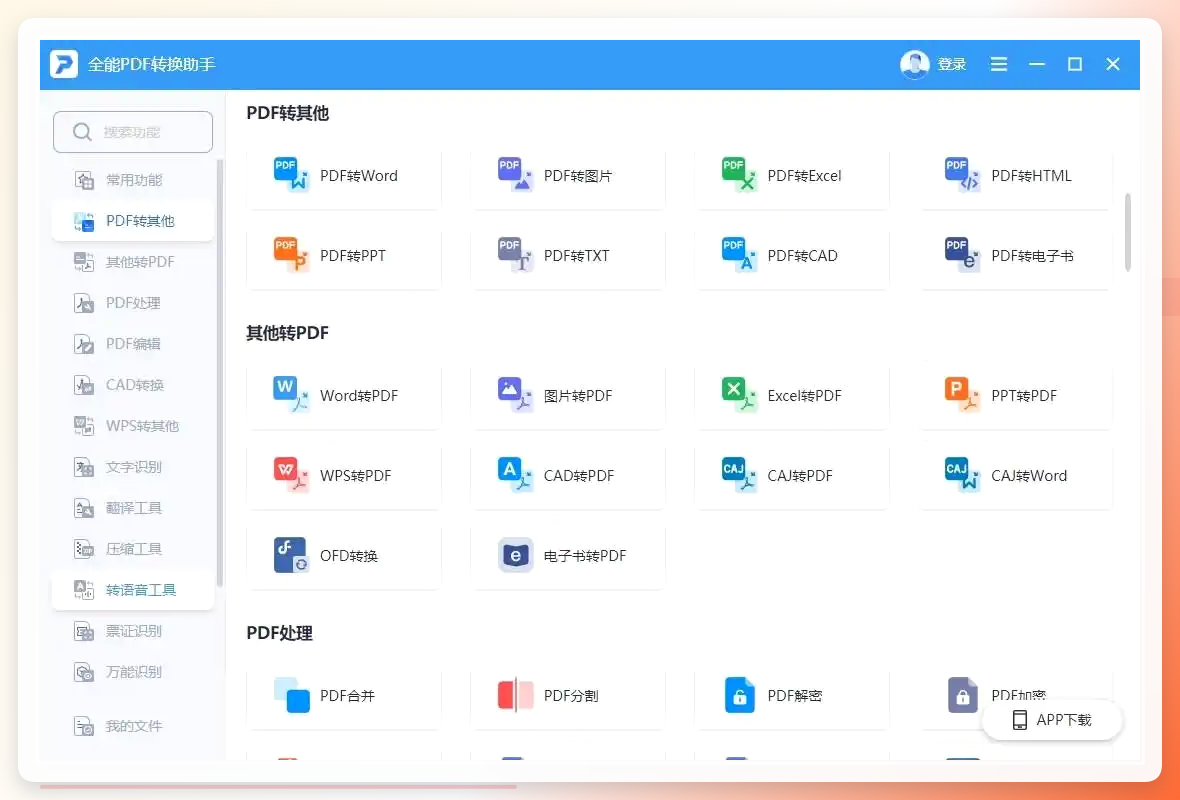
Task: Select the Excel转PDF tool icon
Action: (739, 394)
